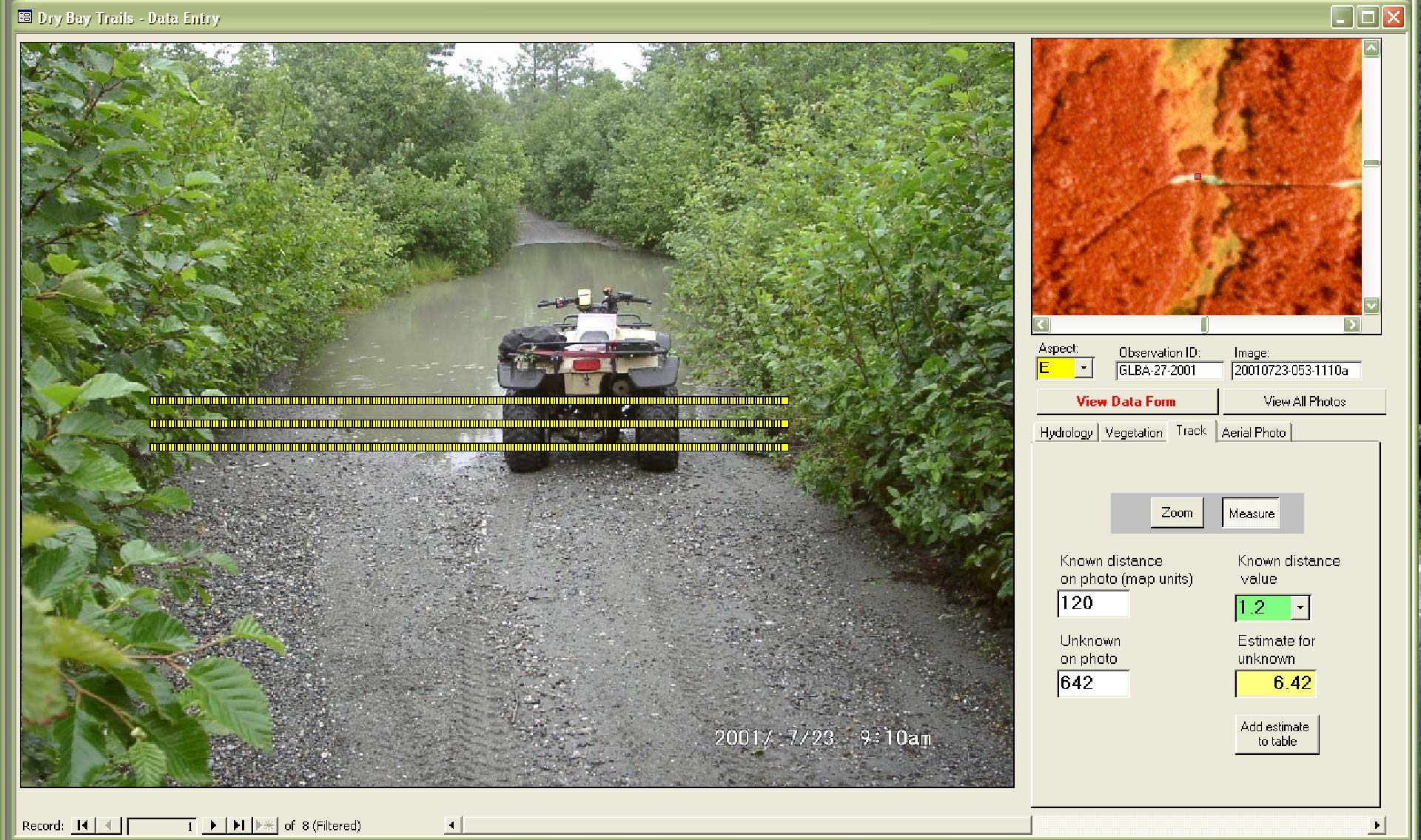The image size is (1421, 840).
Task: Click Known distance on photo field
Action: coord(1093,603)
